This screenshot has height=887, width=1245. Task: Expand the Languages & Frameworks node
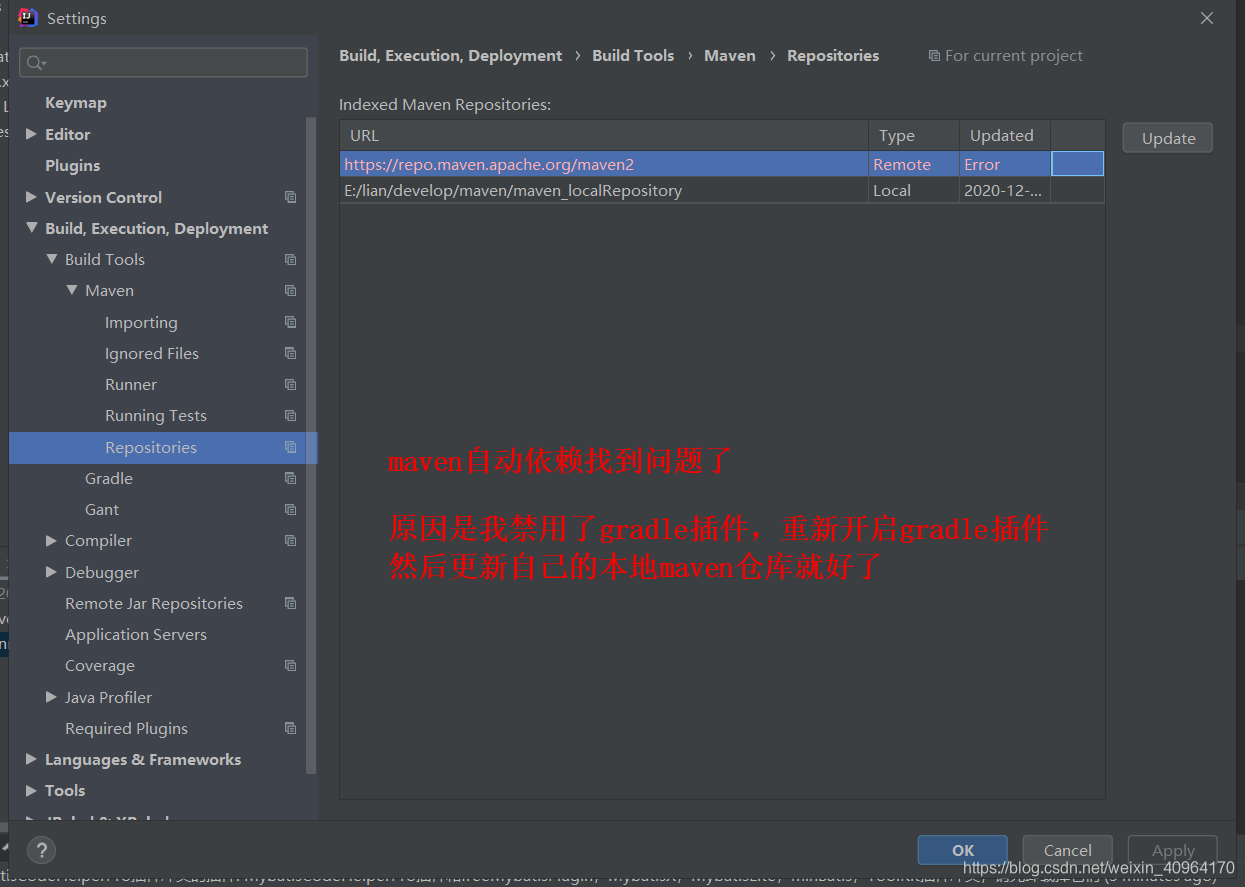31,759
